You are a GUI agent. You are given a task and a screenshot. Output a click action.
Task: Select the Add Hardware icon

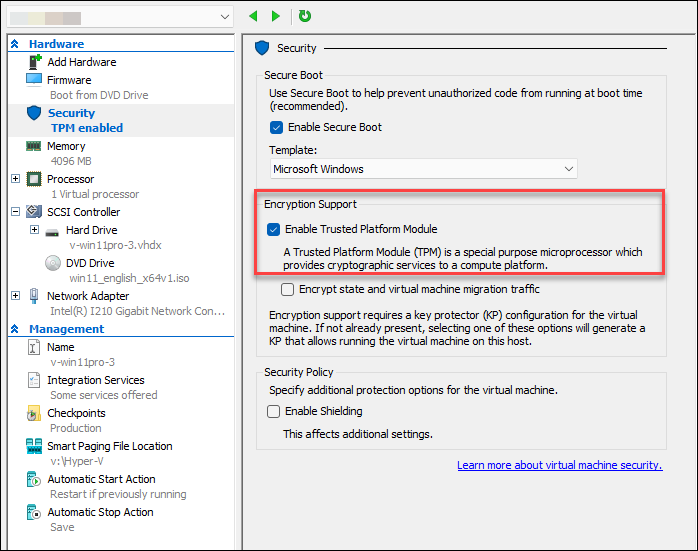[x=33, y=62]
